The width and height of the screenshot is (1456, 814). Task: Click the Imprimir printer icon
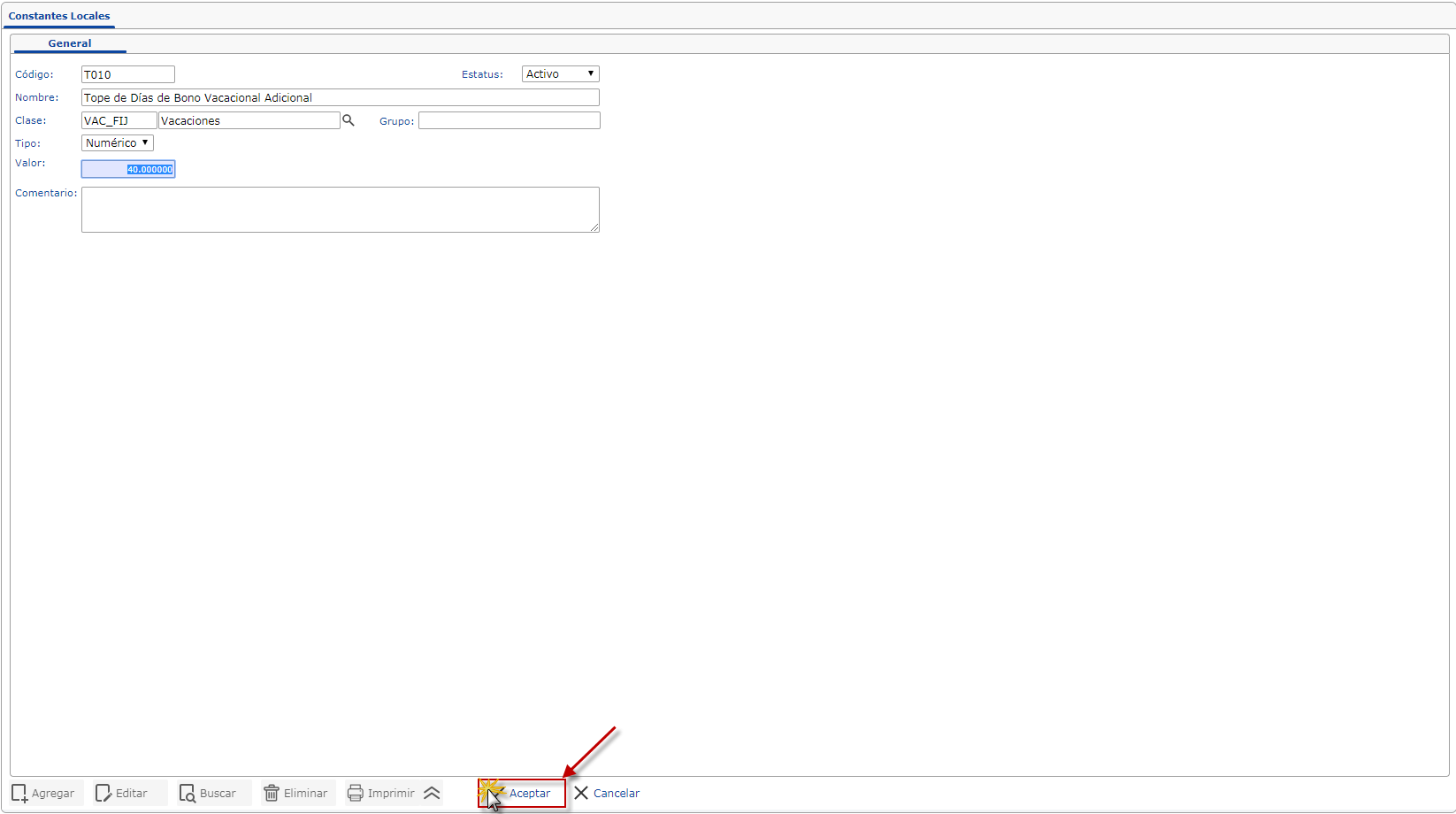[x=356, y=794]
